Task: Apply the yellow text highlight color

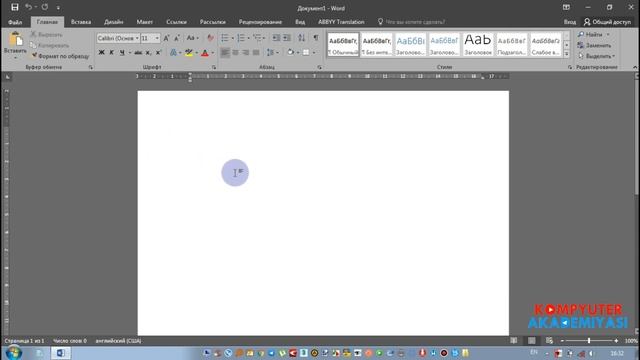Action: 189,52
